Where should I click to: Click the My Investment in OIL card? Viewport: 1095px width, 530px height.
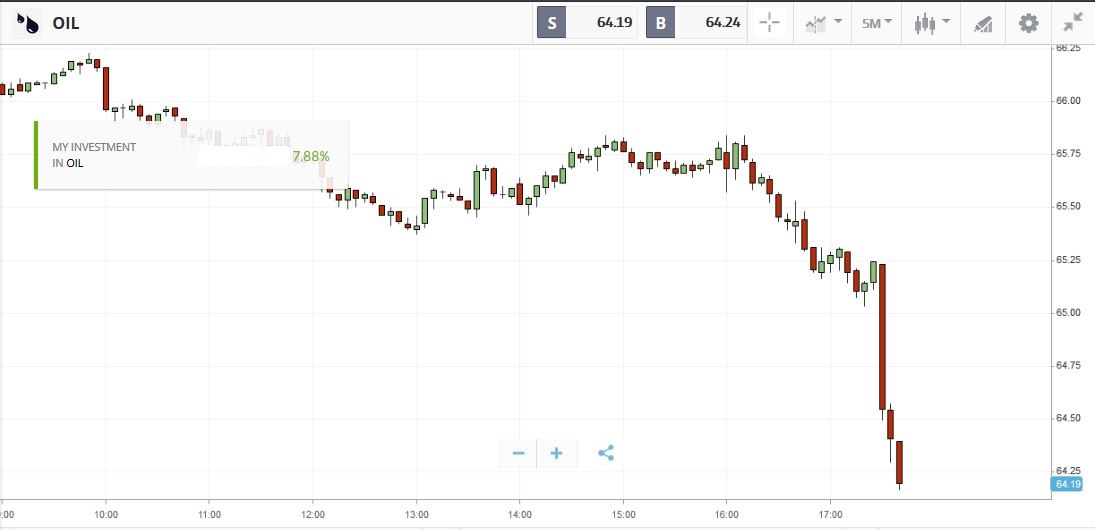pyautogui.click(x=191, y=155)
